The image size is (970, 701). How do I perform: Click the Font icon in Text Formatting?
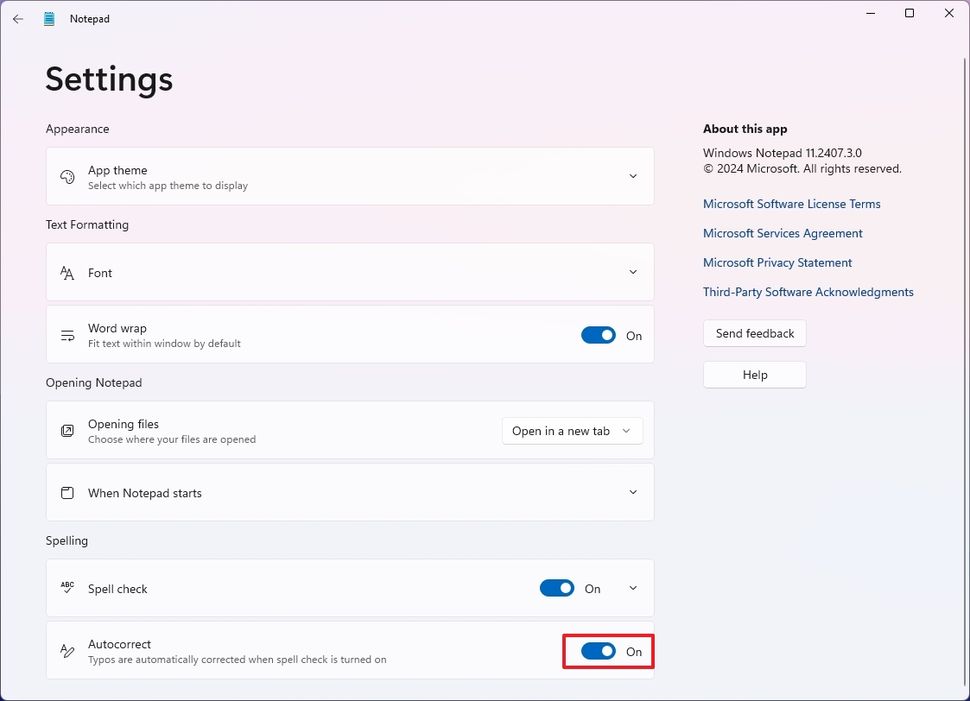67,271
